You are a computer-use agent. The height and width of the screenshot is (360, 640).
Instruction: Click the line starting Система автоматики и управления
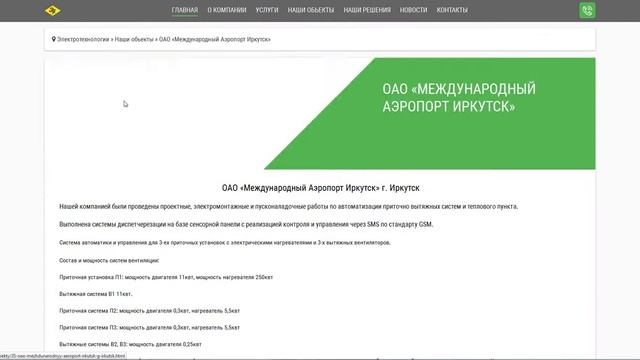pyautogui.click(x=225, y=243)
